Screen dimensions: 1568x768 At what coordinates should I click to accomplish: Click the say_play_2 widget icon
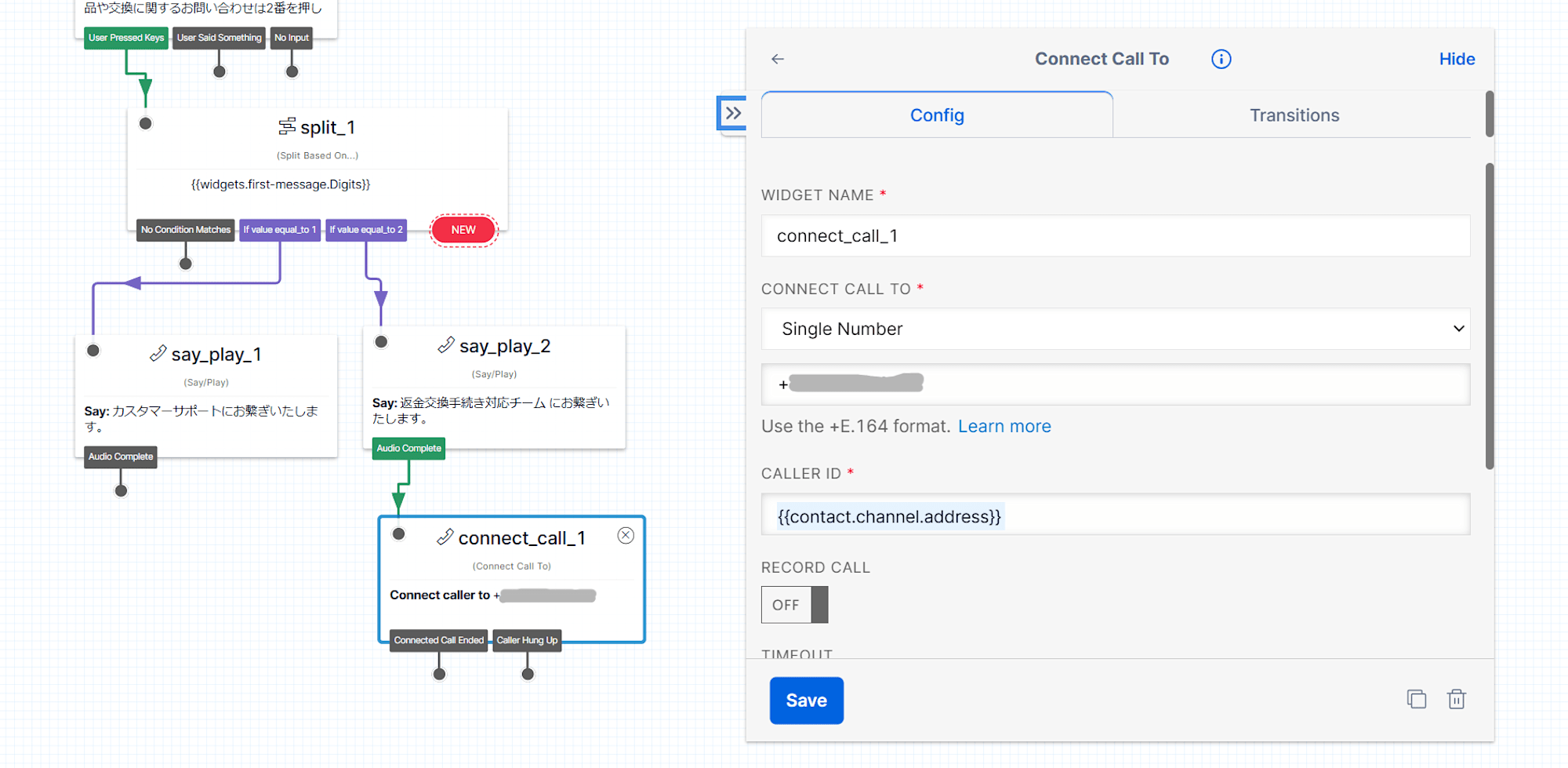[446, 345]
